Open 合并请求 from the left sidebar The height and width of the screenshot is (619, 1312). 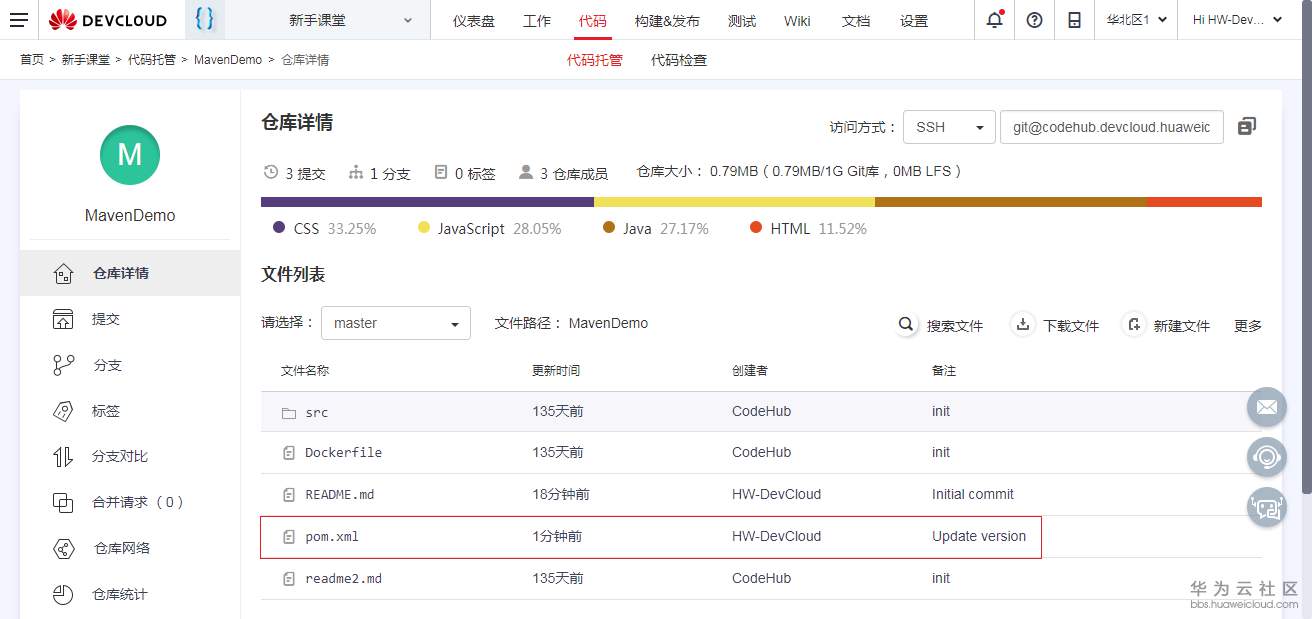coord(126,502)
